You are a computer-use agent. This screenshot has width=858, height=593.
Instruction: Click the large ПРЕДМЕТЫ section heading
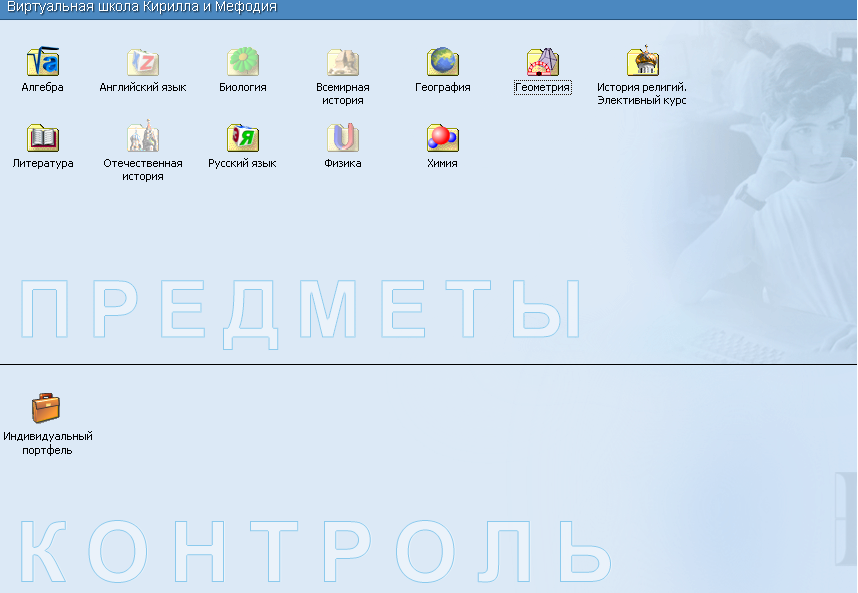pyautogui.click(x=300, y=312)
